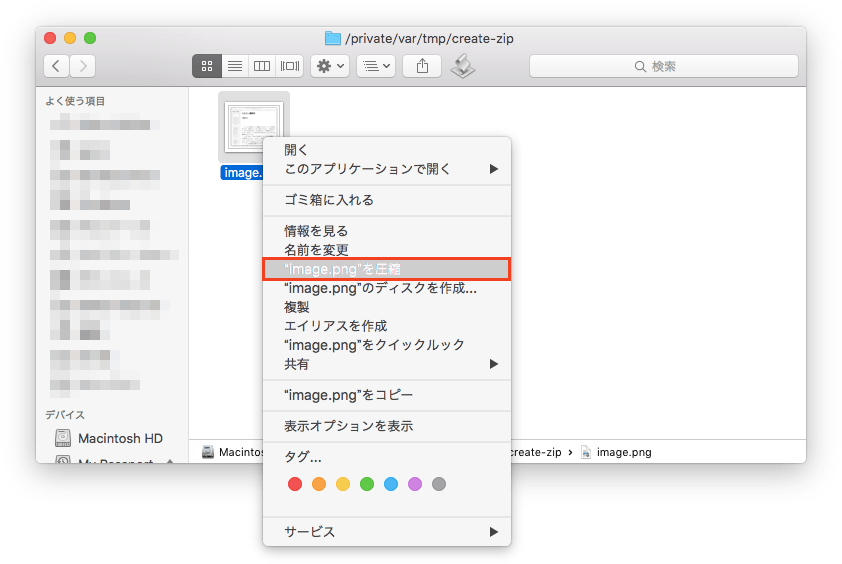Apply the gray tag color
The height and width of the screenshot is (564, 842).
click(x=439, y=484)
